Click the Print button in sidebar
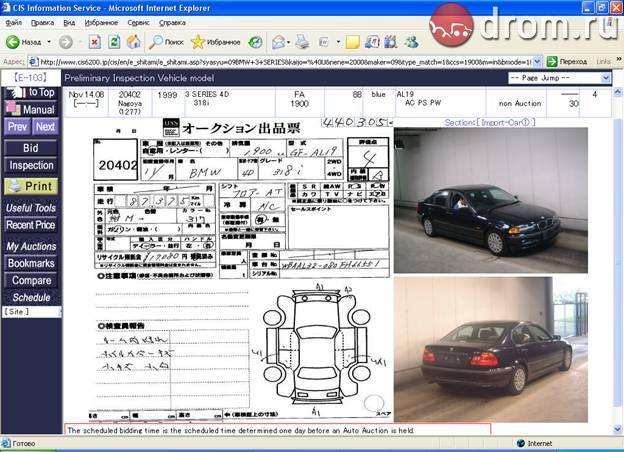 (x=31, y=186)
